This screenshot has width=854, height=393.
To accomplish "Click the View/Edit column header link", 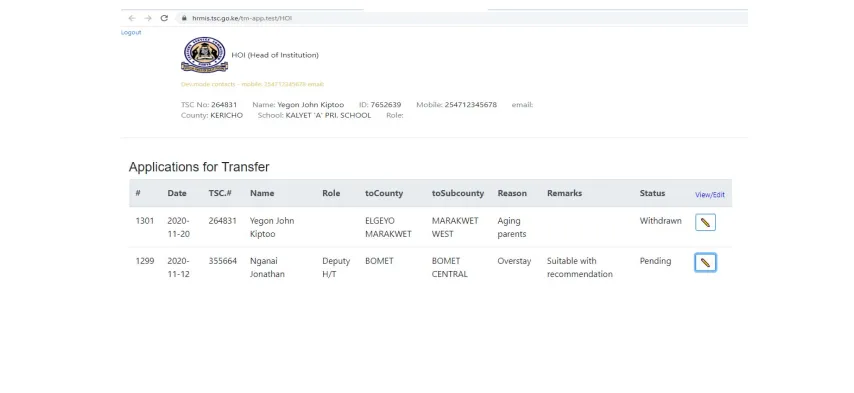I will [x=710, y=195].
